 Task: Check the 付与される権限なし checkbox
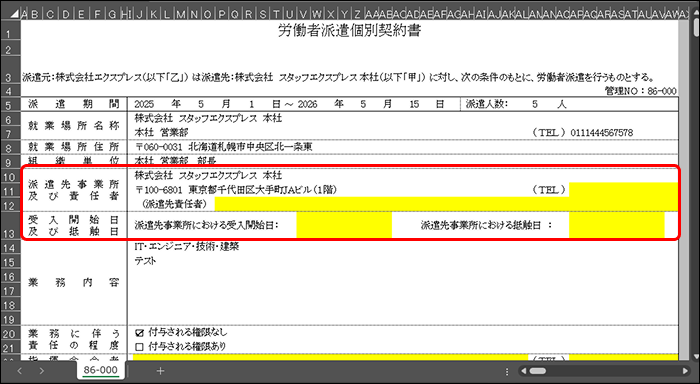point(140,333)
